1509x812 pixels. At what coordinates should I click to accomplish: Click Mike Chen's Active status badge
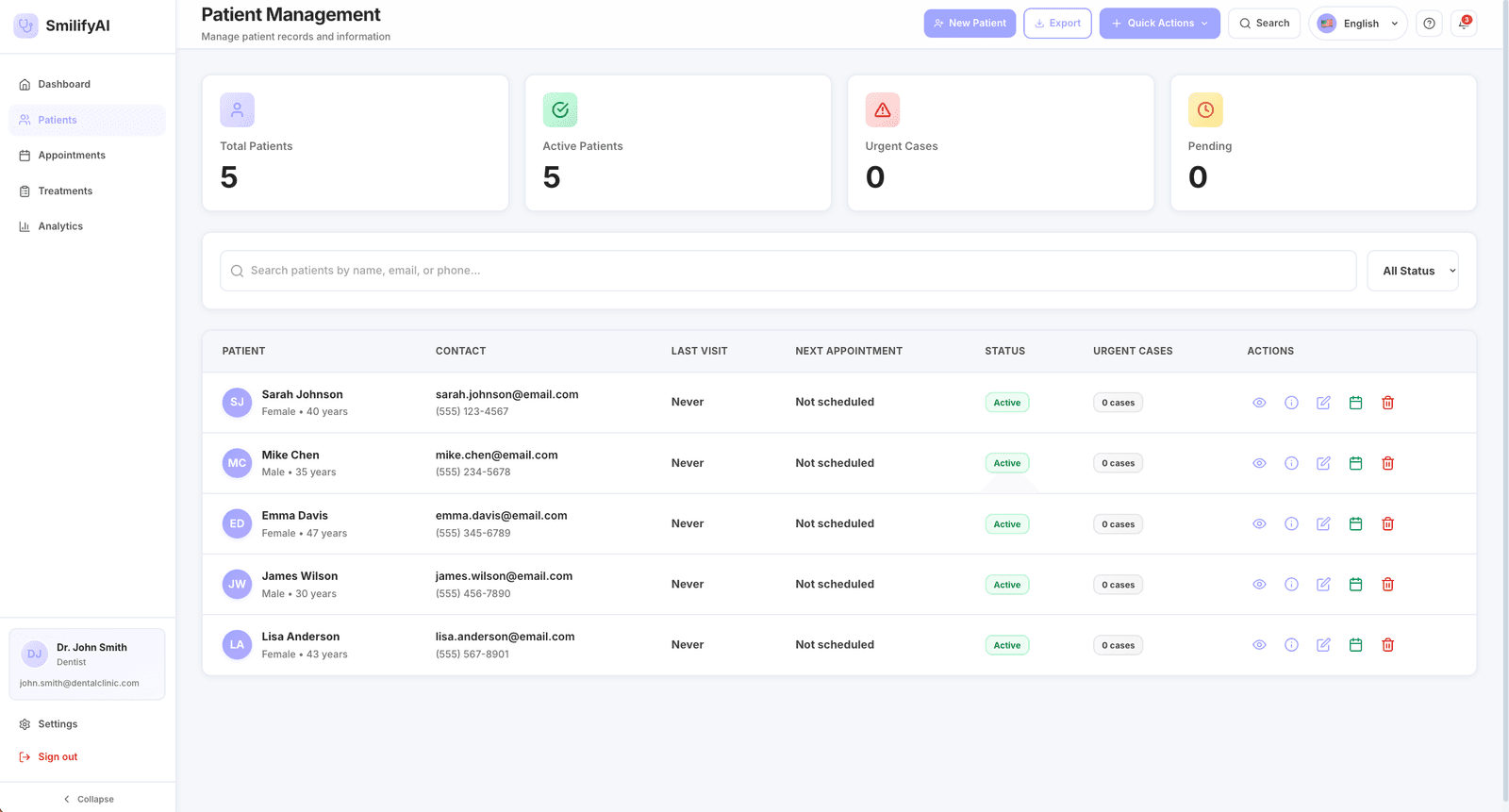(x=1006, y=463)
